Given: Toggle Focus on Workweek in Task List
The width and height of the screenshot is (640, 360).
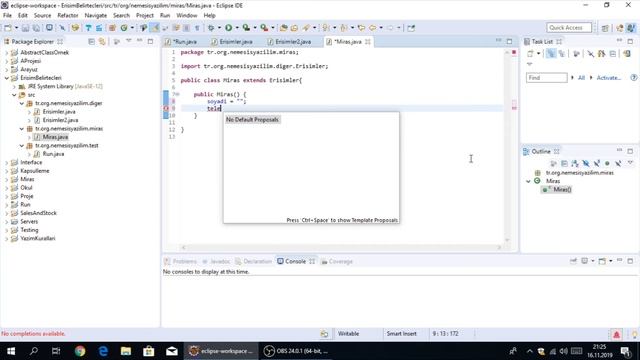Looking at the screenshot, I should coord(576,53).
